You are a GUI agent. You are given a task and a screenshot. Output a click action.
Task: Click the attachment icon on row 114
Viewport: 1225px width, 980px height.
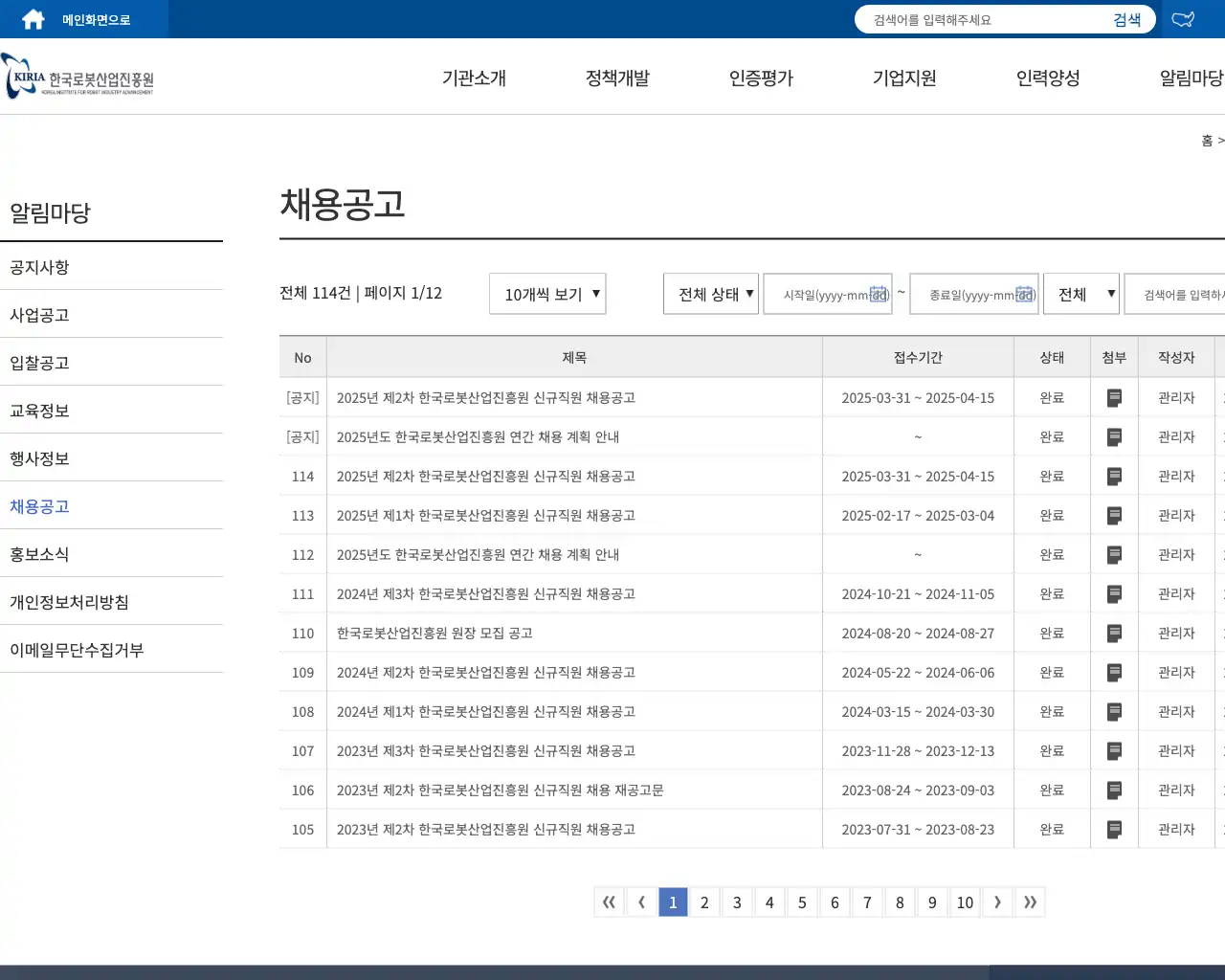(x=1114, y=476)
